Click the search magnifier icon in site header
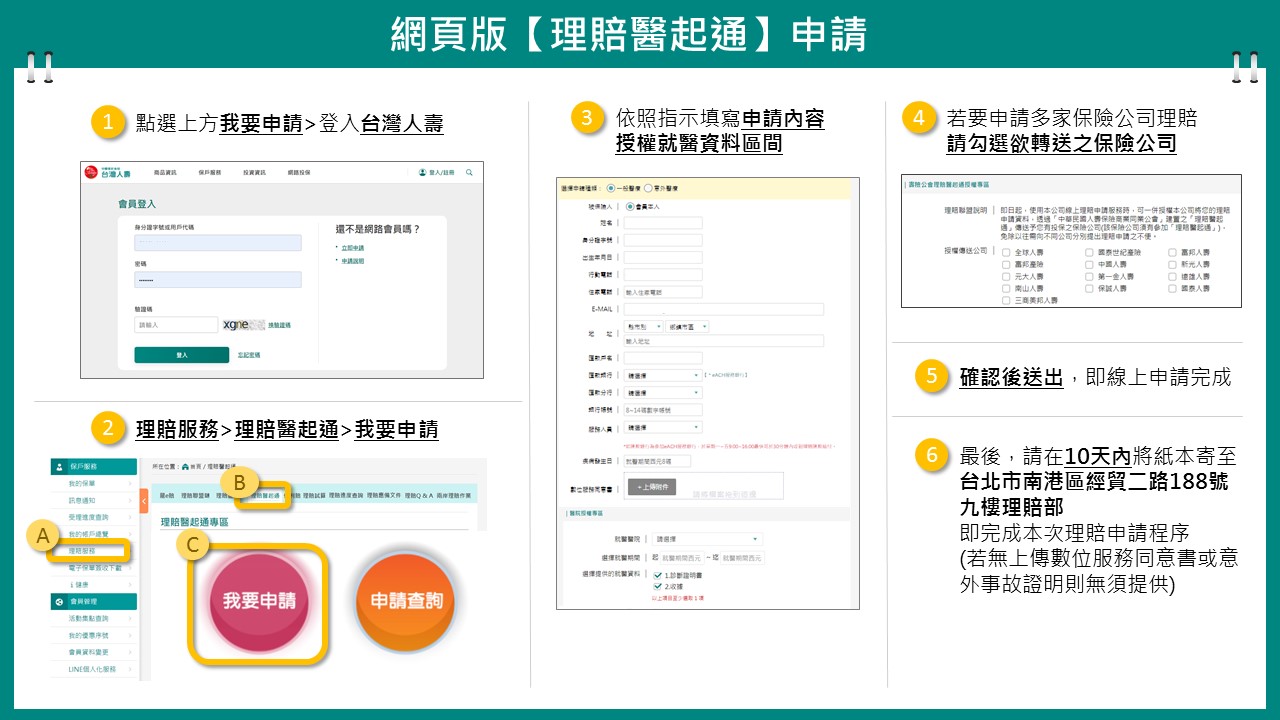The image size is (1280, 720). (x=469, y=172)
